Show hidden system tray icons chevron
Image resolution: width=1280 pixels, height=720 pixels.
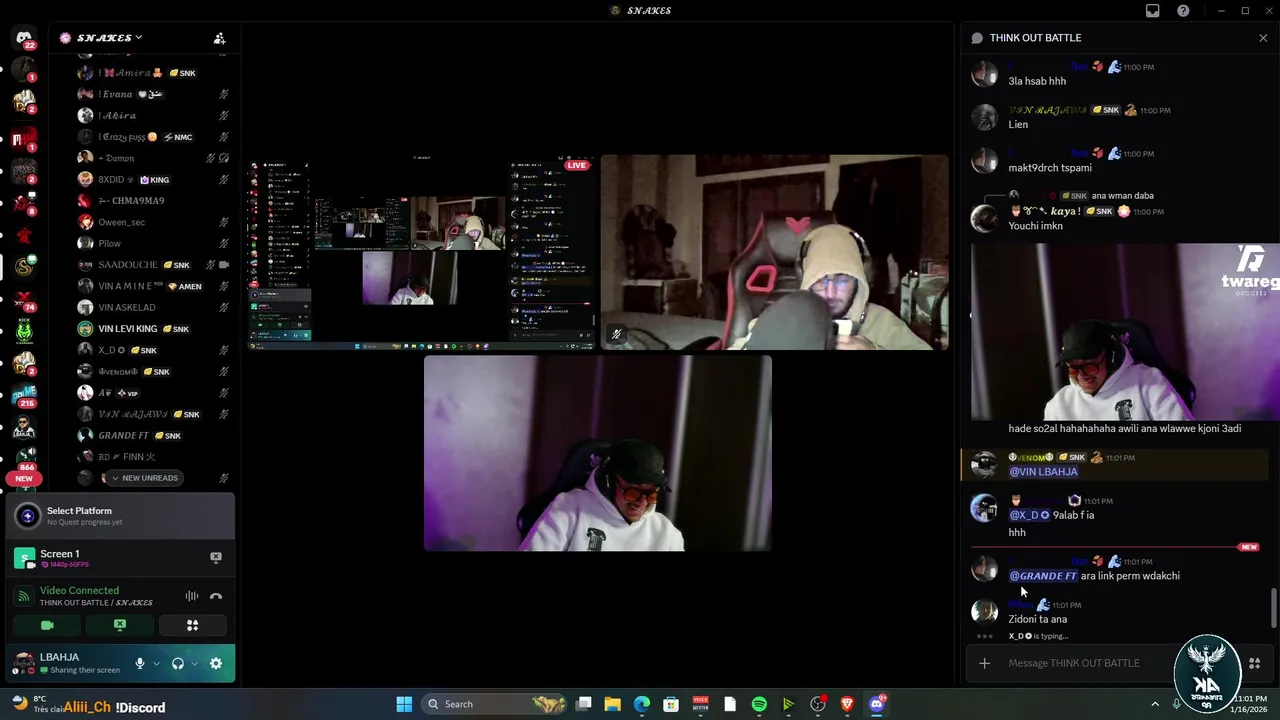(1154, 704)
